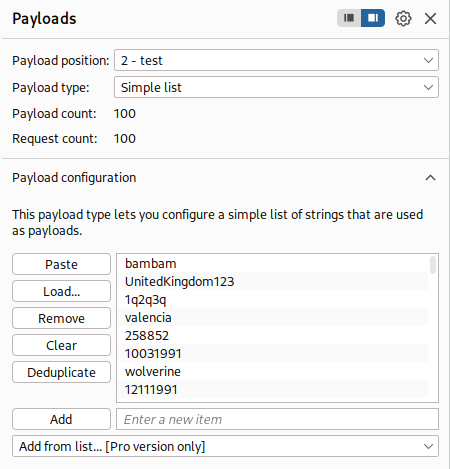
Task: Select payload '12111991' in the list
Action: 273,390
